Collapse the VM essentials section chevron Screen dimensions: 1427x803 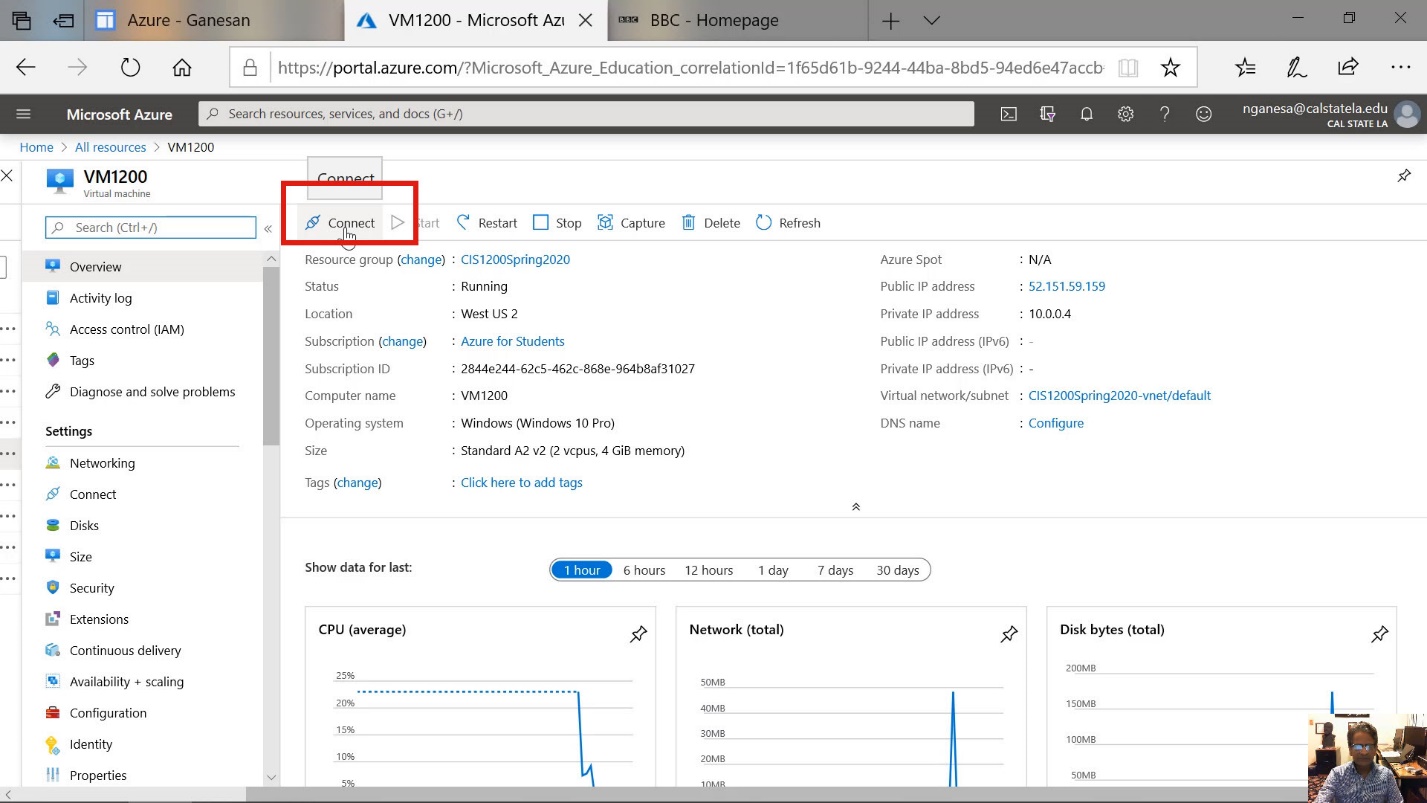(856, 507)
